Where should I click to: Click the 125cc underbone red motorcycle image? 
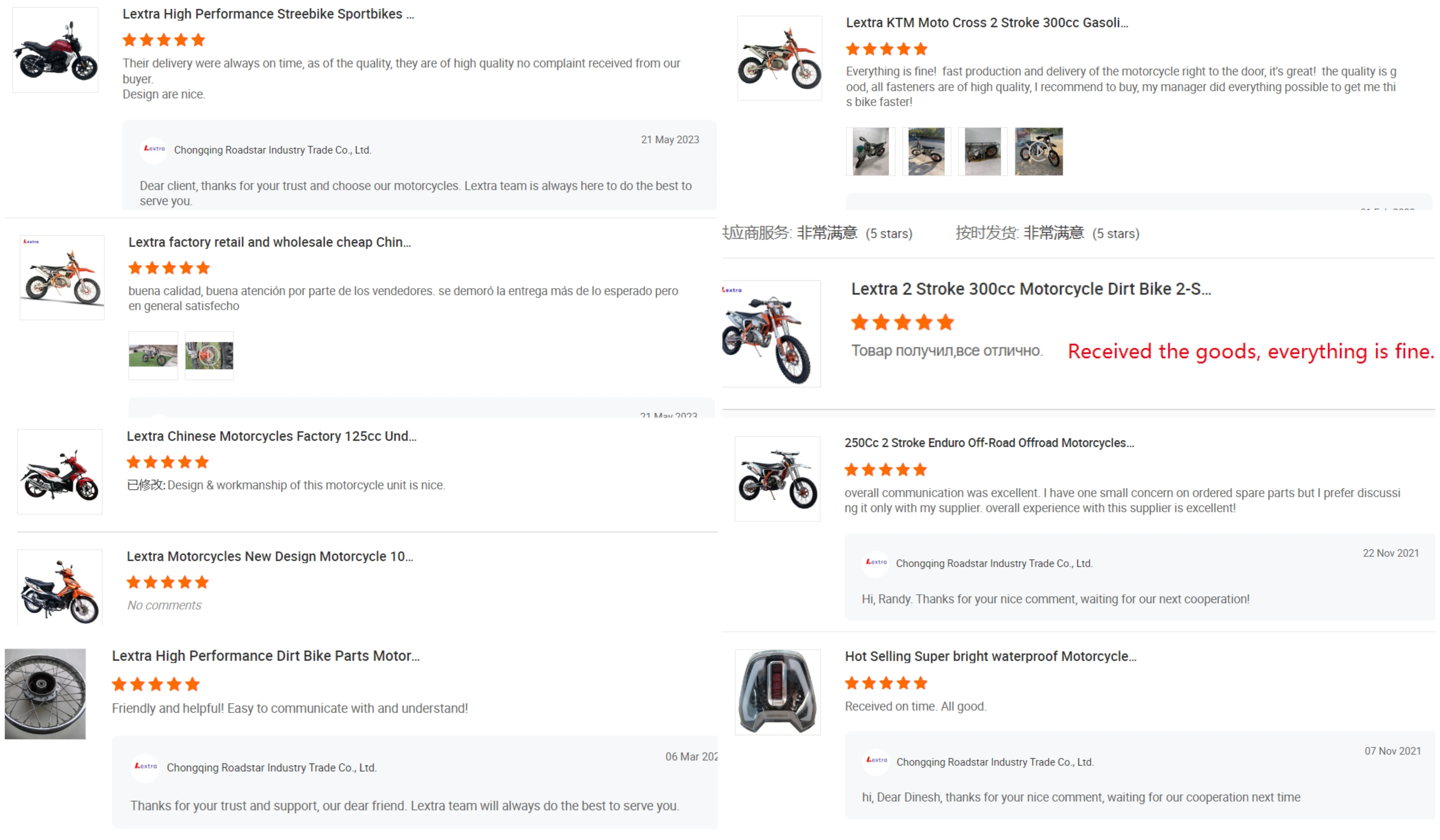click(x=60, y=472)
